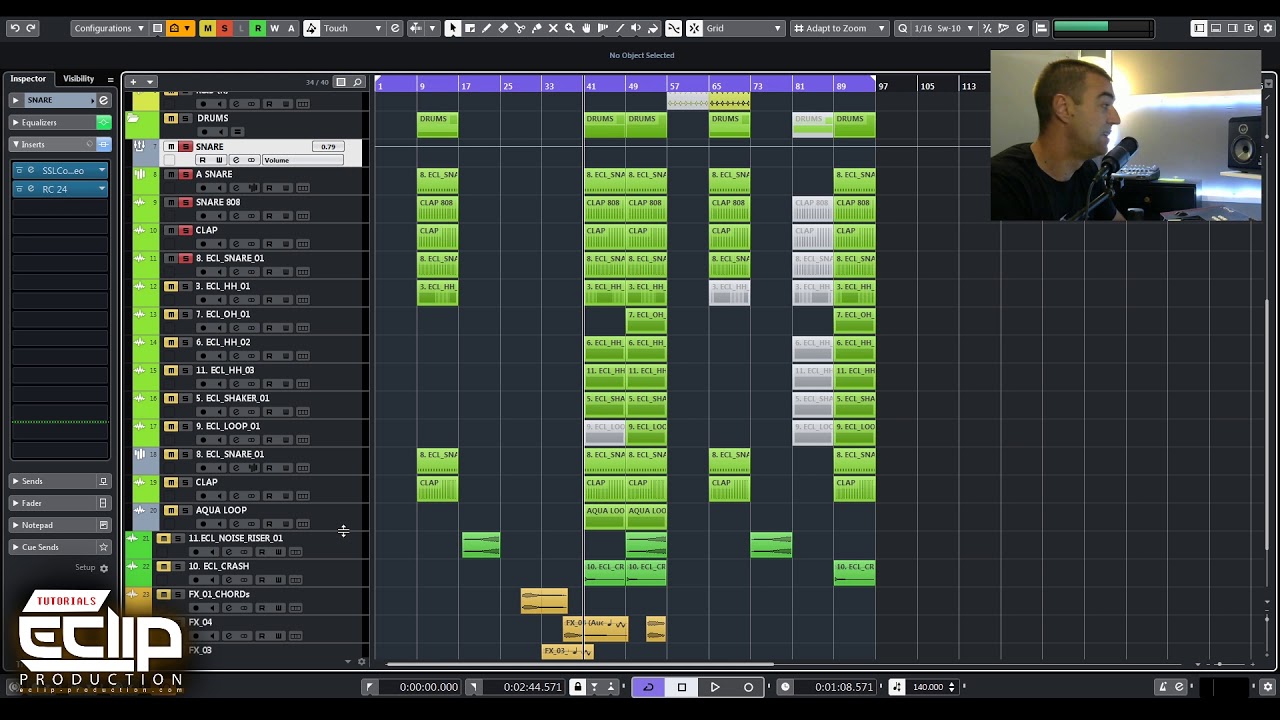The width and height of the screenshot is (1280, 720).
Task: Open the Configurations dropdown
Action: click(x=109, y=28)
